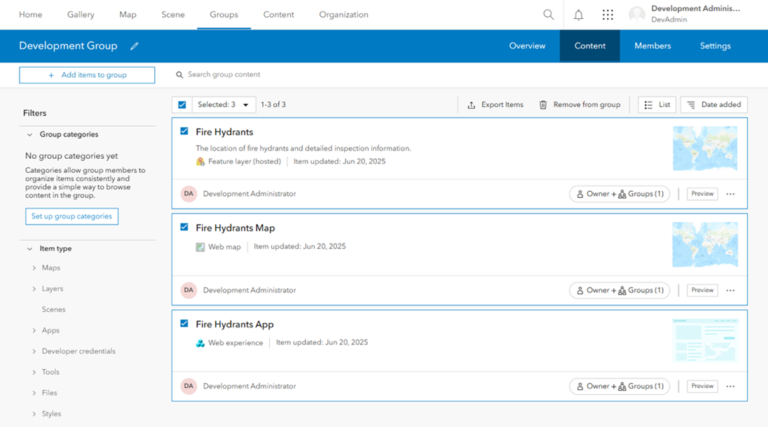This screenshot has width=768, height=427.
Task: Click the List view icon
Action: [x=648, y=105]
